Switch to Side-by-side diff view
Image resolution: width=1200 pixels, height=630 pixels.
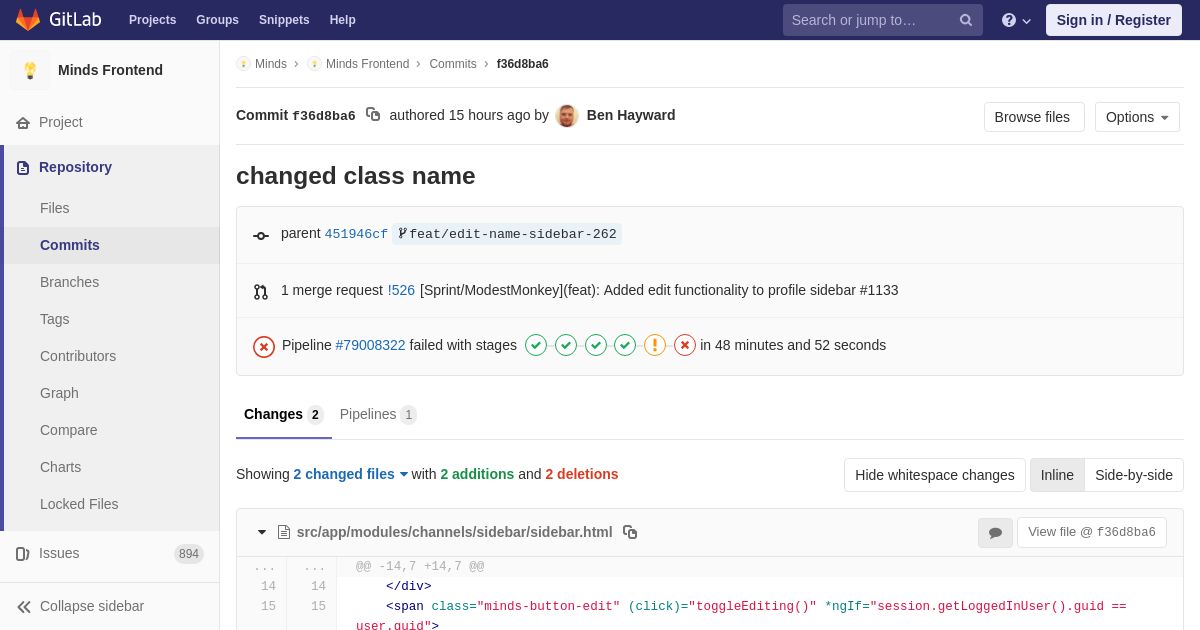pyautogui.click(x=1134, y=475)
